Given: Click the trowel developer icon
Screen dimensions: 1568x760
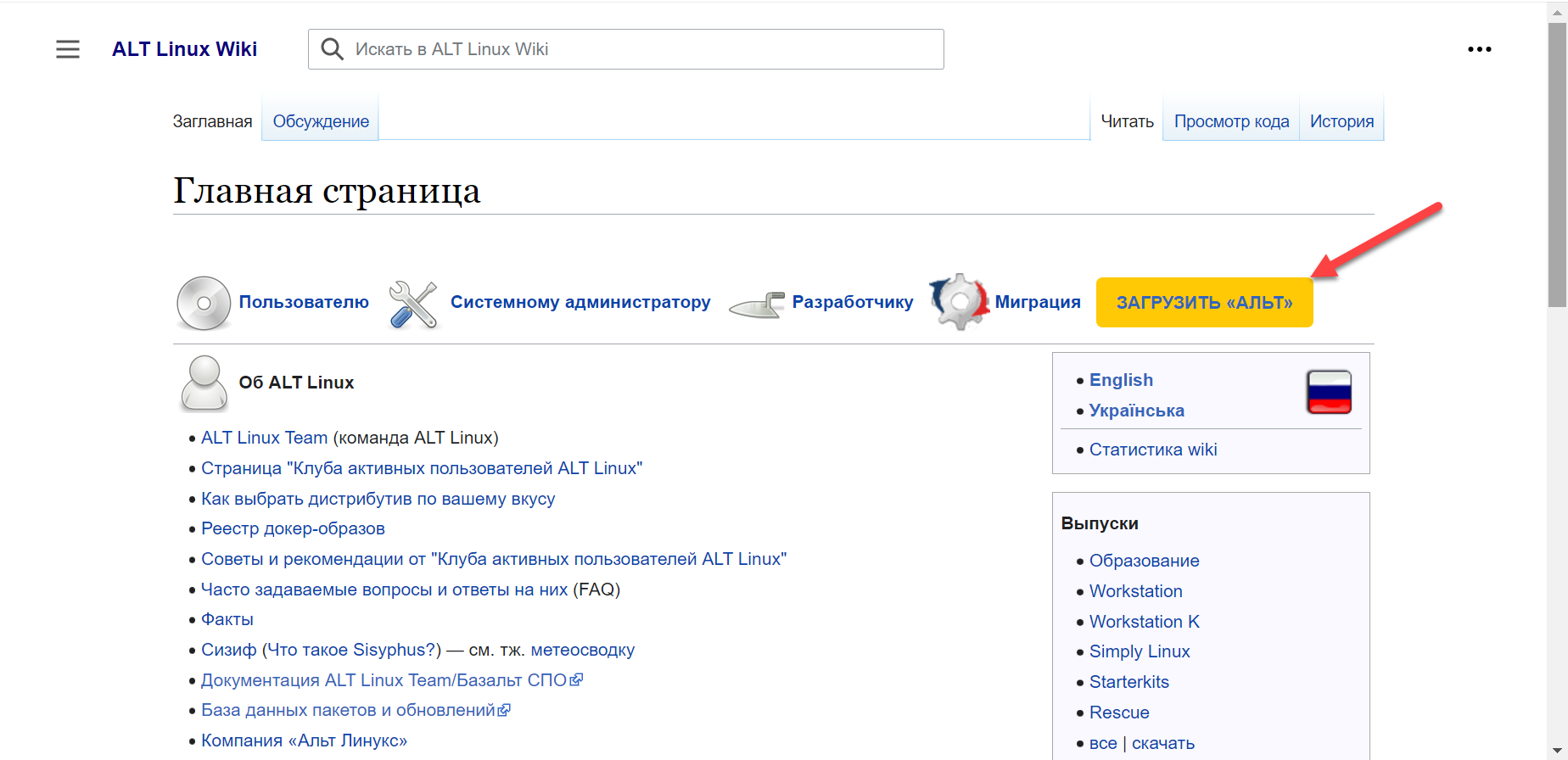Looking at the screenshot, I should [757, 305].
